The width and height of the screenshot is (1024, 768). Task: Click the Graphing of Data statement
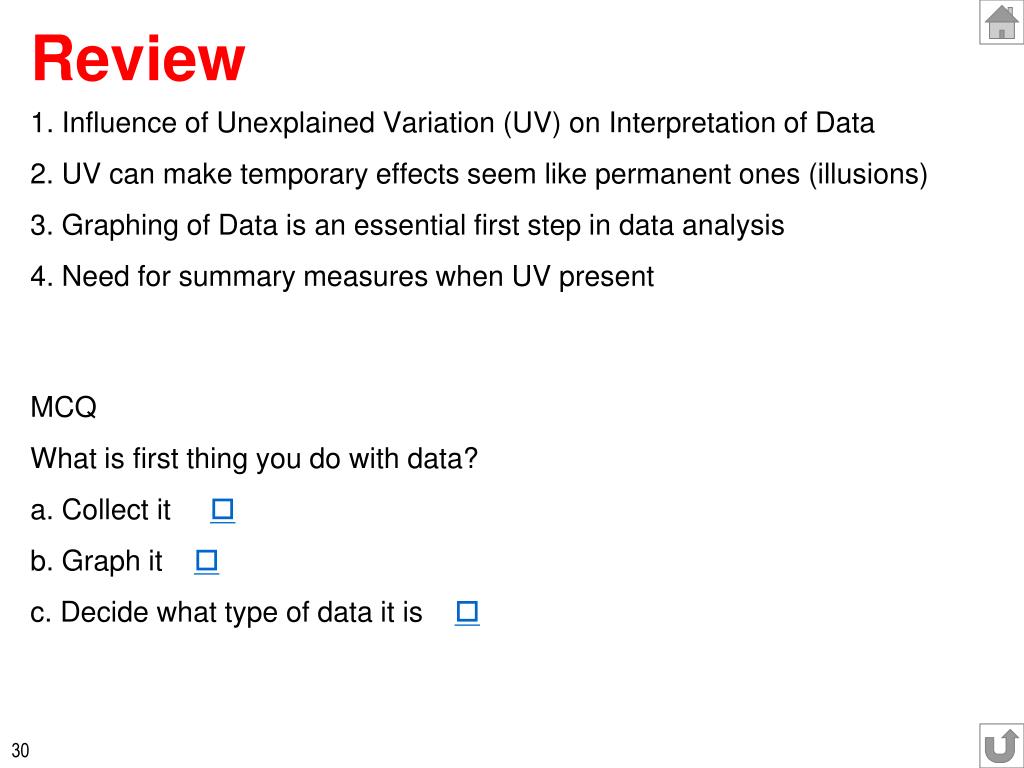coord(407,225)
